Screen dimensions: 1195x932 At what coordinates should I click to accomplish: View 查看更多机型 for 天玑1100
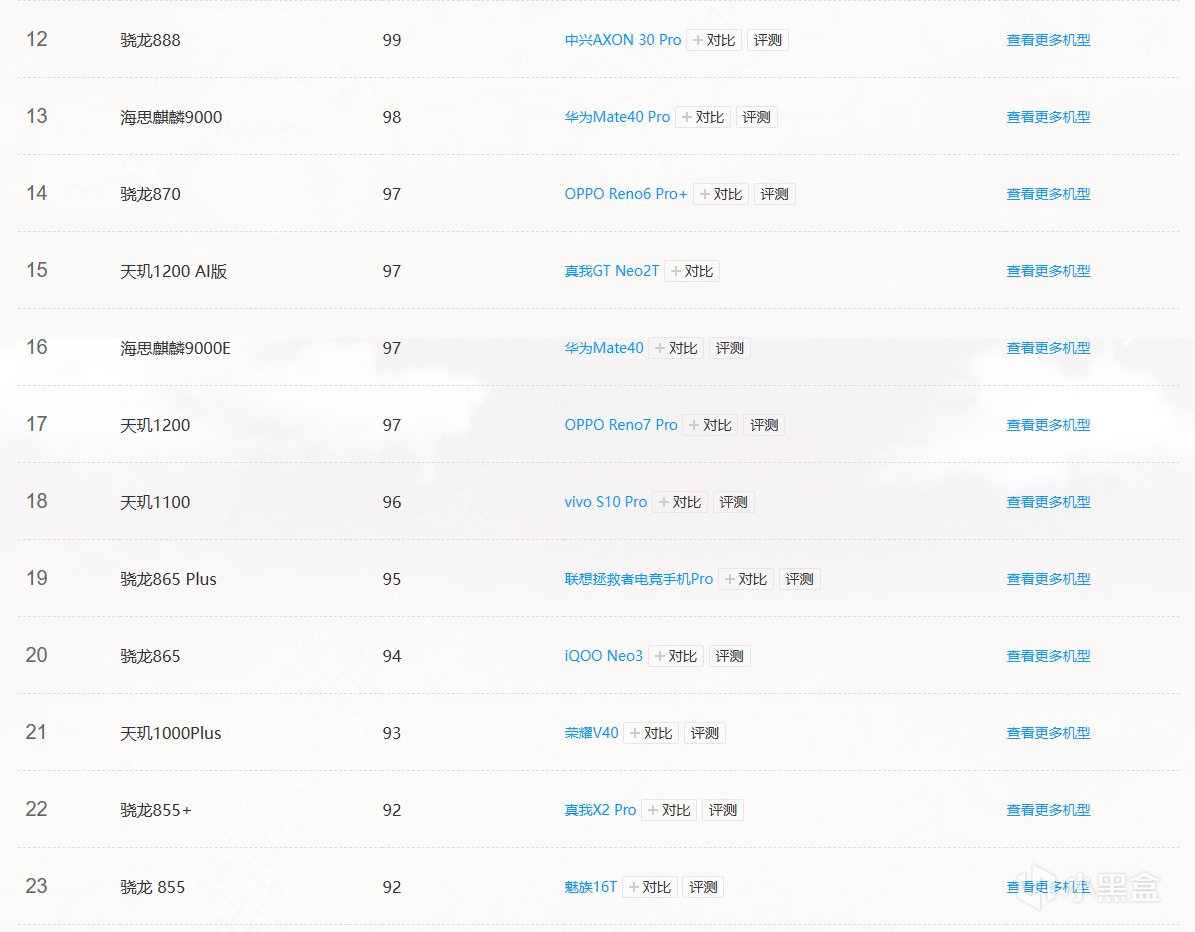point(1048,502)
